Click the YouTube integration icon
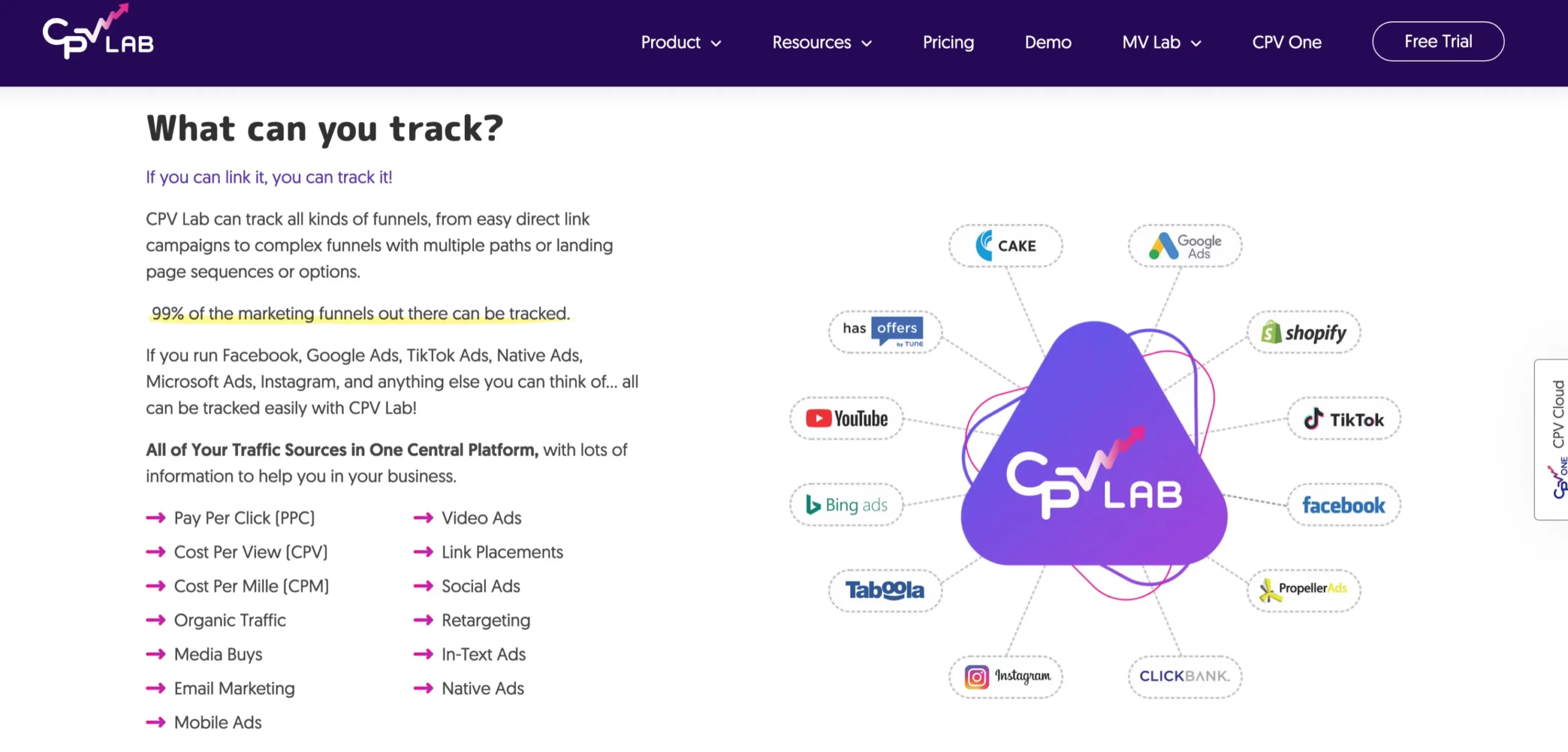Image resolution: width=1568 pixels, height=752 pixels. 848,418
